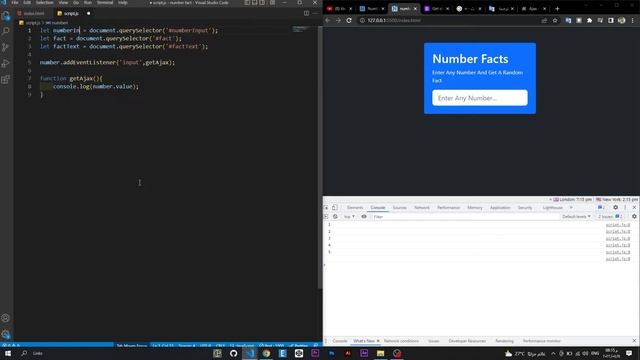
Task: Click the Go Live status bar button
Action: [272, 346]
